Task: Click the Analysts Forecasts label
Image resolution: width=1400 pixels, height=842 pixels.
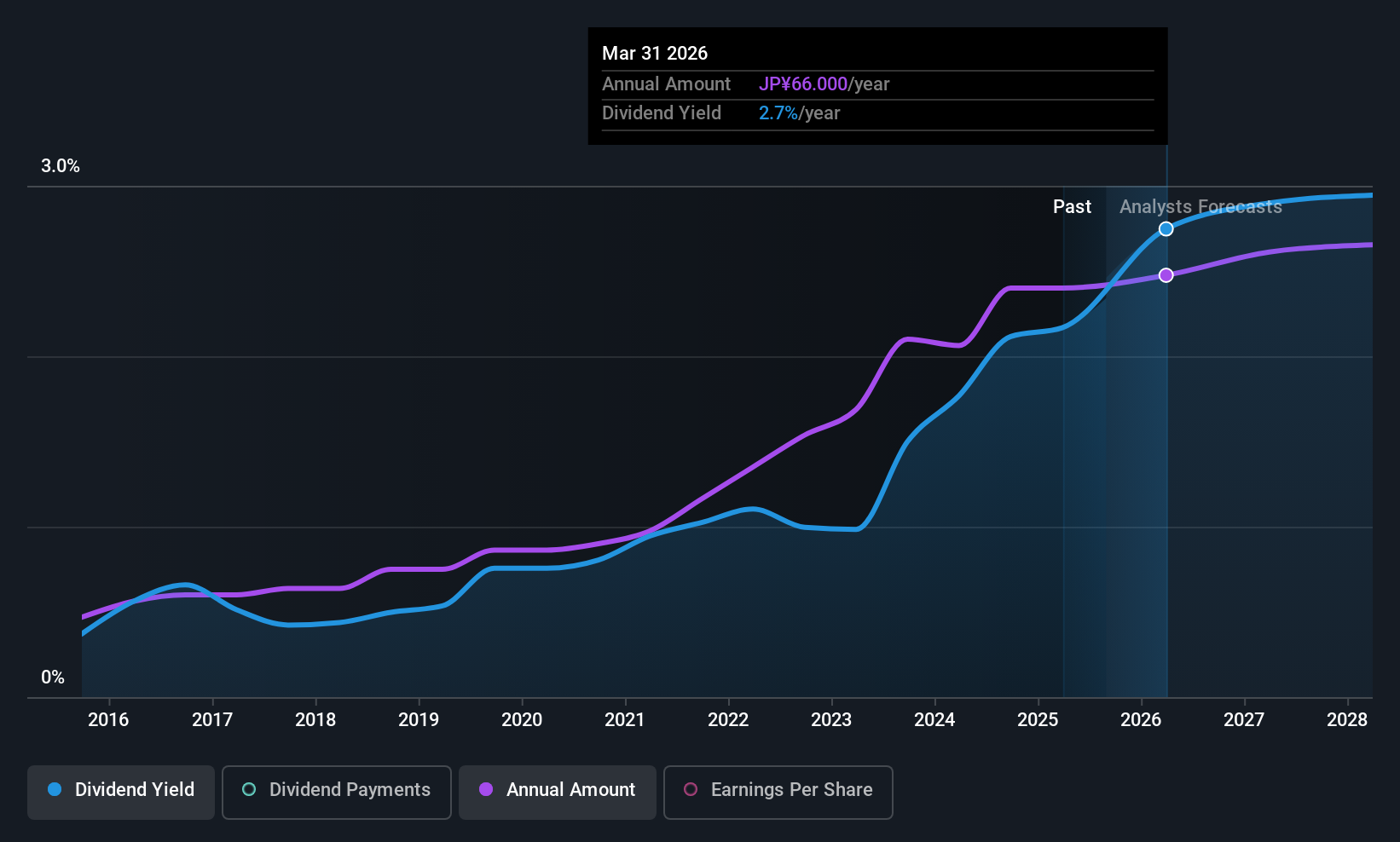Action: pyautogui.click(x=1200, y=207)
